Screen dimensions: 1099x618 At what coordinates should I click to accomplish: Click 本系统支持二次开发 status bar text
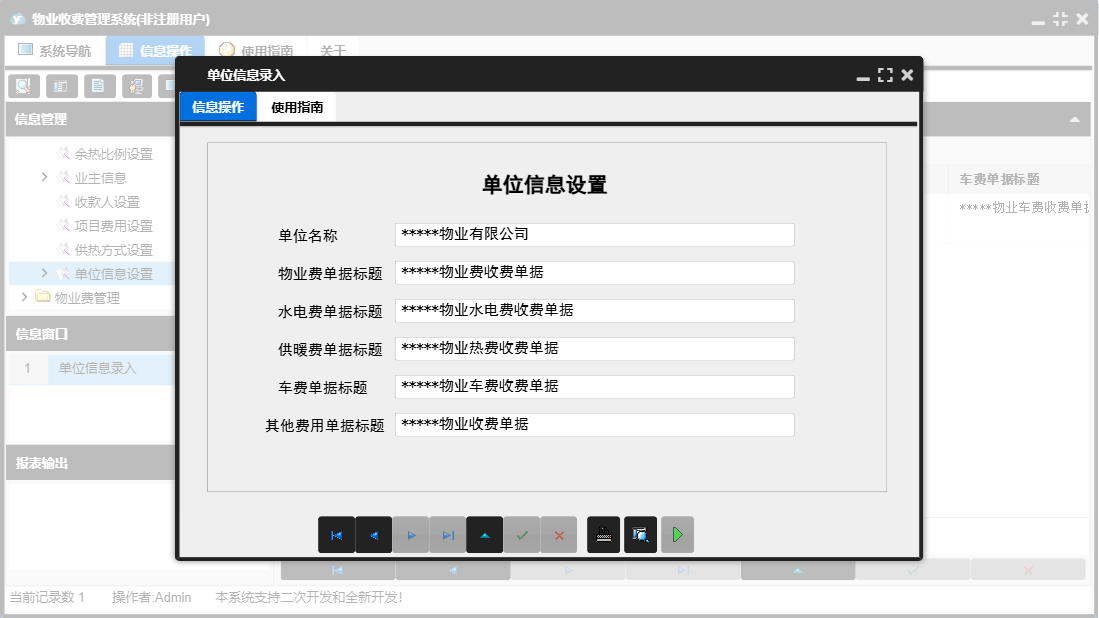point(308,598)
